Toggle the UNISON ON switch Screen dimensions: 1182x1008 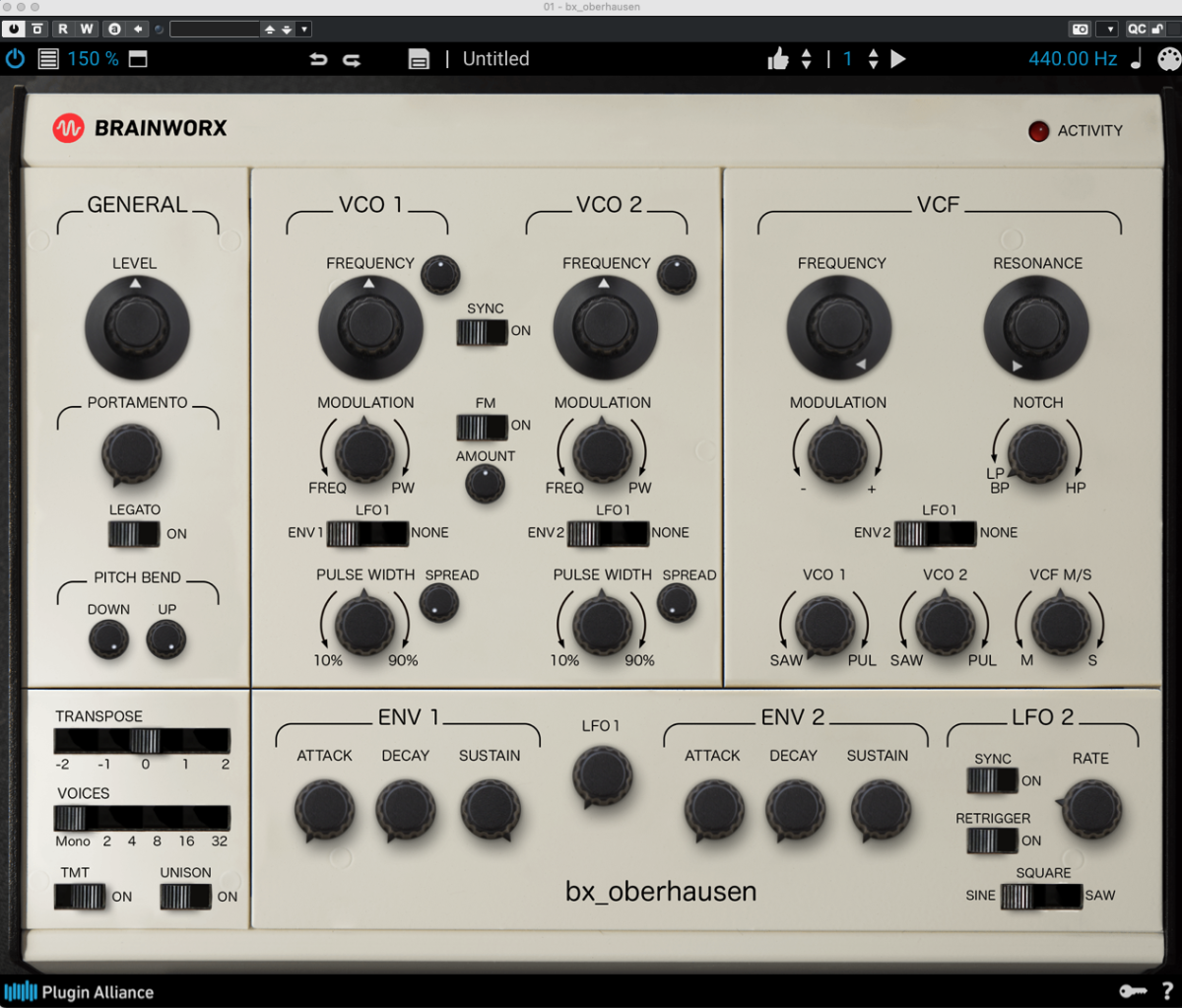pyautogui.click(x=185, y=897)
